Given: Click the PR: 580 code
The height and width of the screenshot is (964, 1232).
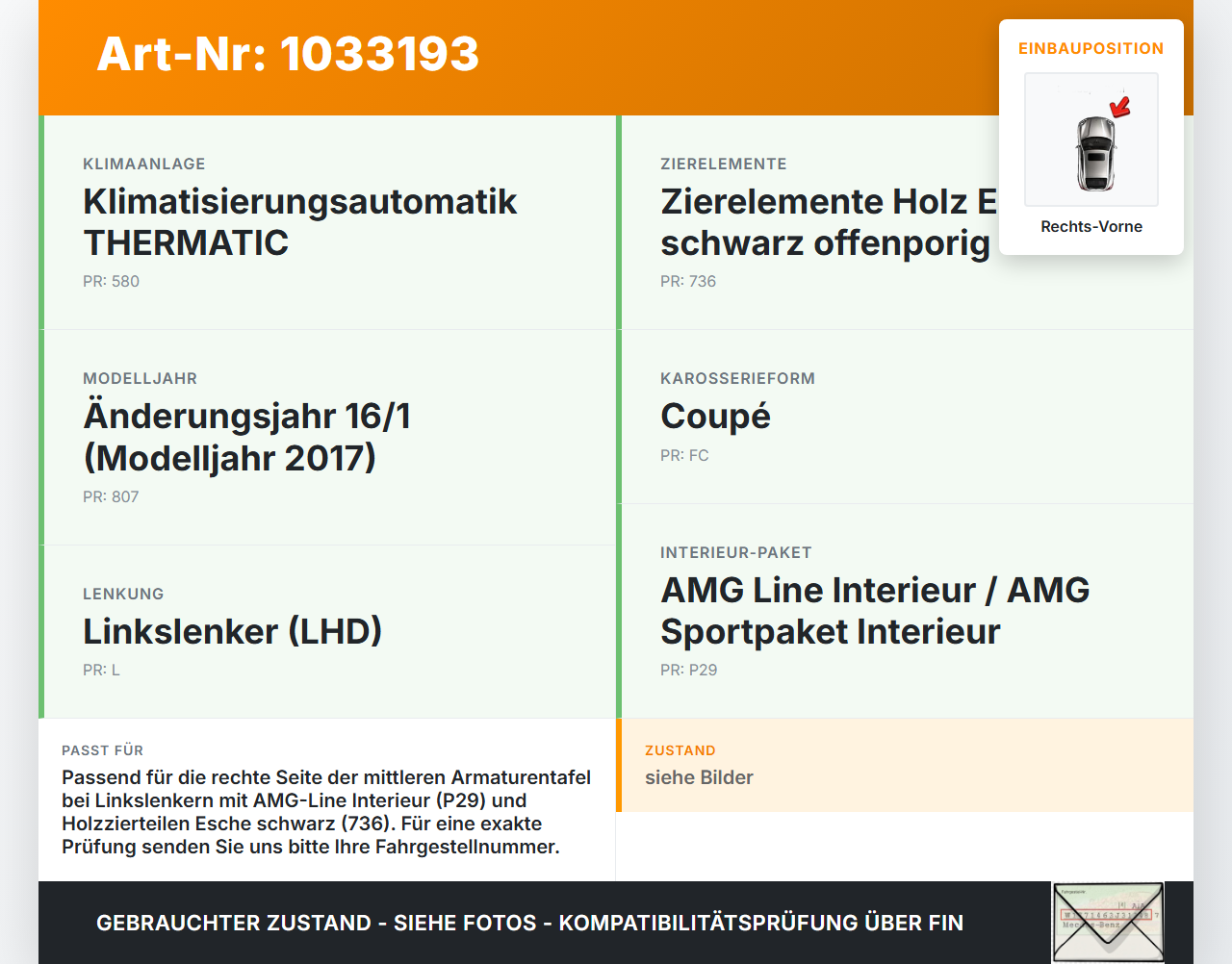Looking at the screenshot, I should coord(111,282).
